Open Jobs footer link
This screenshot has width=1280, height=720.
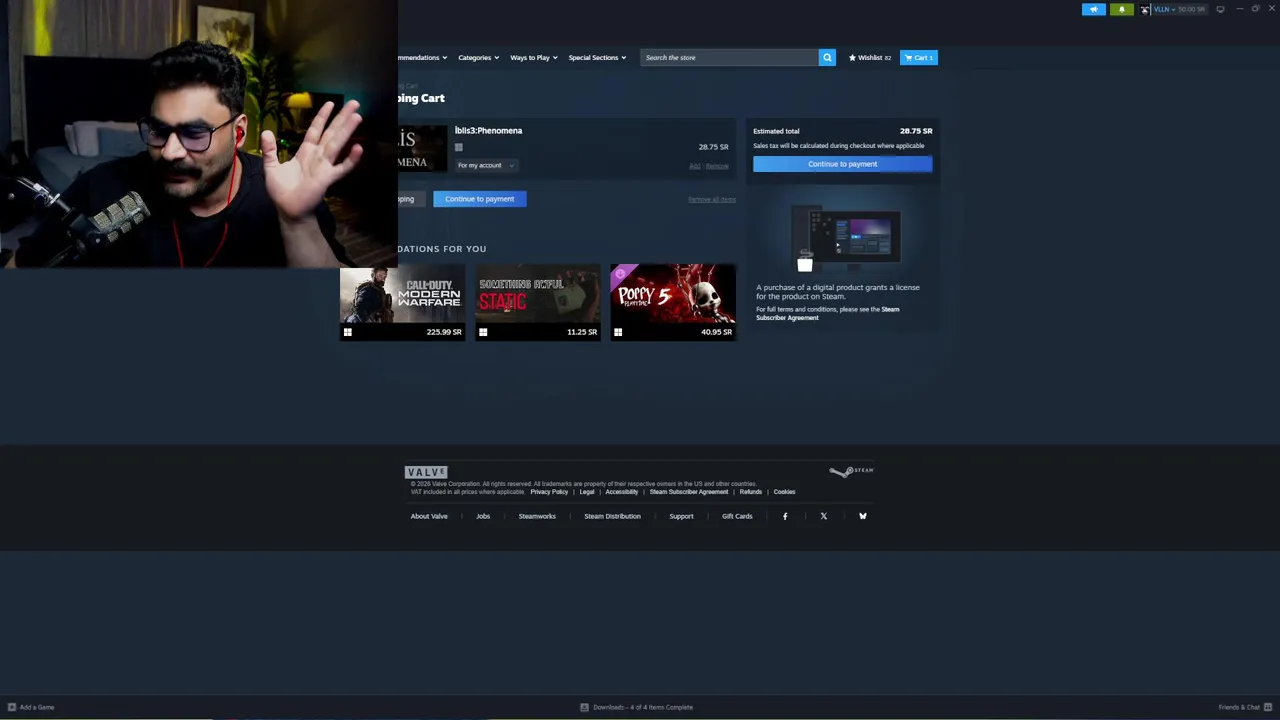tap(483, 516)
